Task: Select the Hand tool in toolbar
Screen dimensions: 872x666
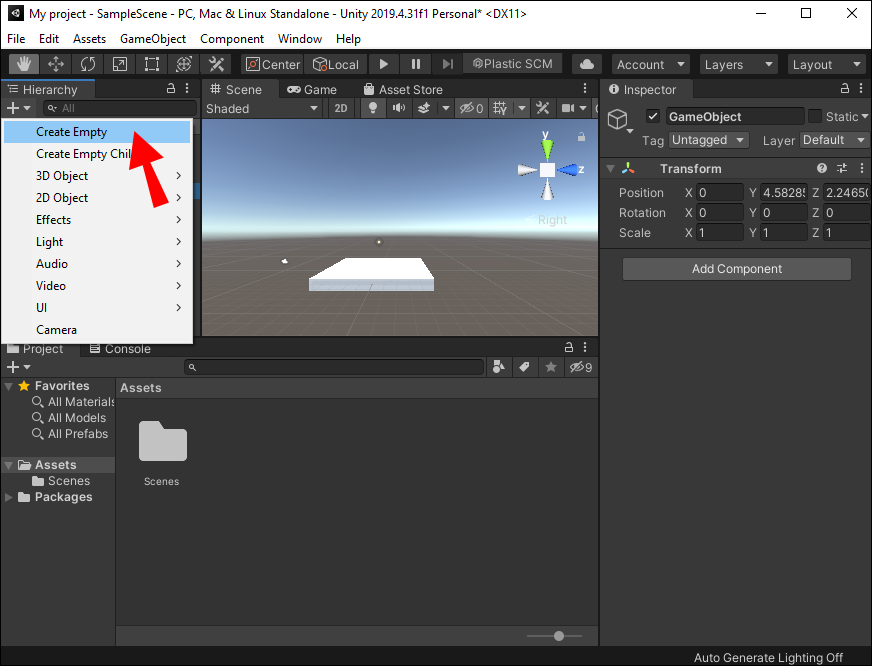Action: click(24, 64)
